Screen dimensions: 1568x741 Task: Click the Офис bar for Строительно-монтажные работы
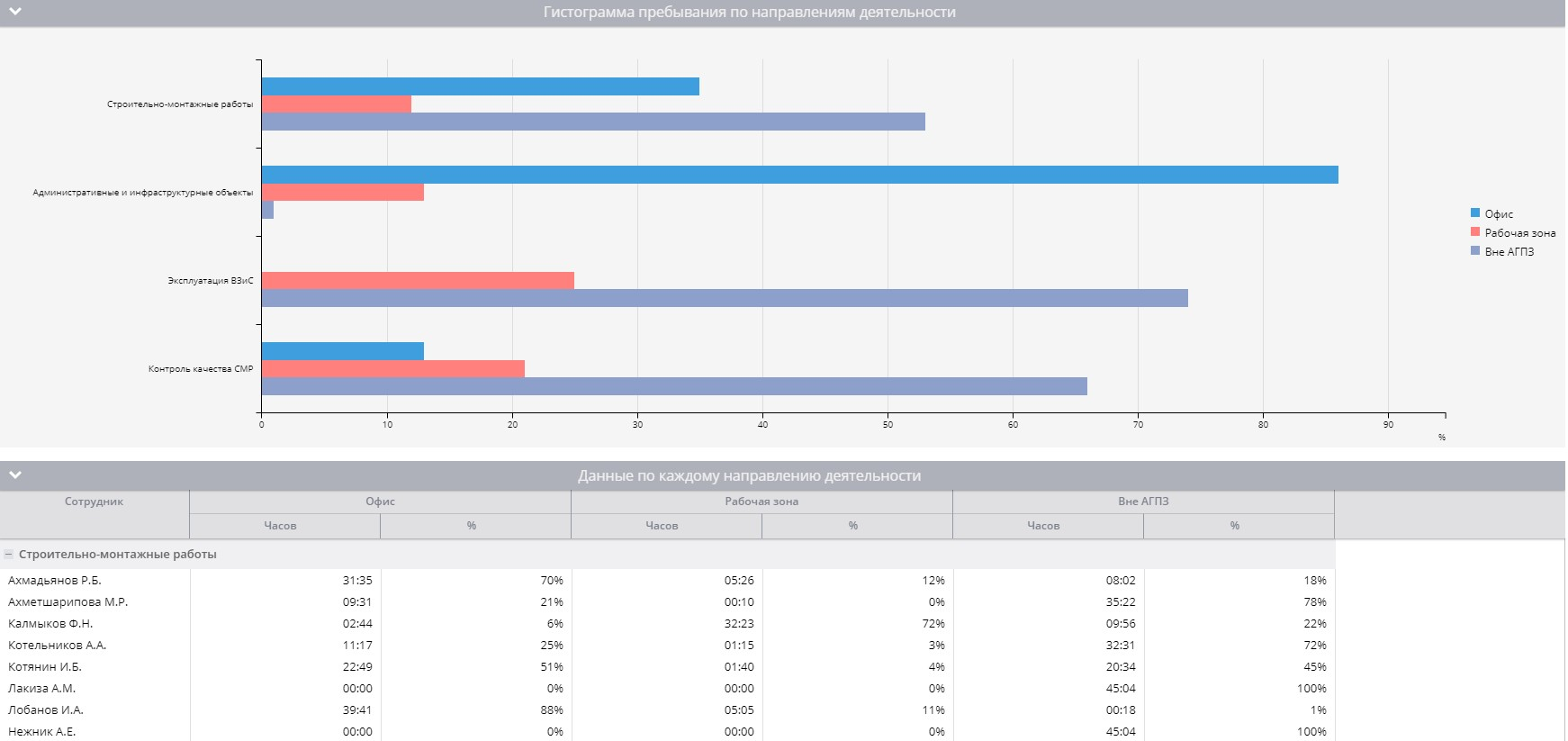480,86
